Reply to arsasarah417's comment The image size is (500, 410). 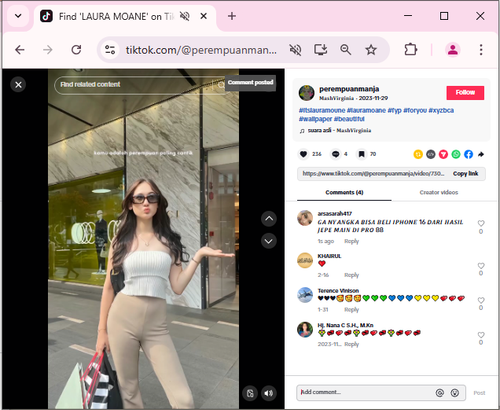[x=352, y=241]
